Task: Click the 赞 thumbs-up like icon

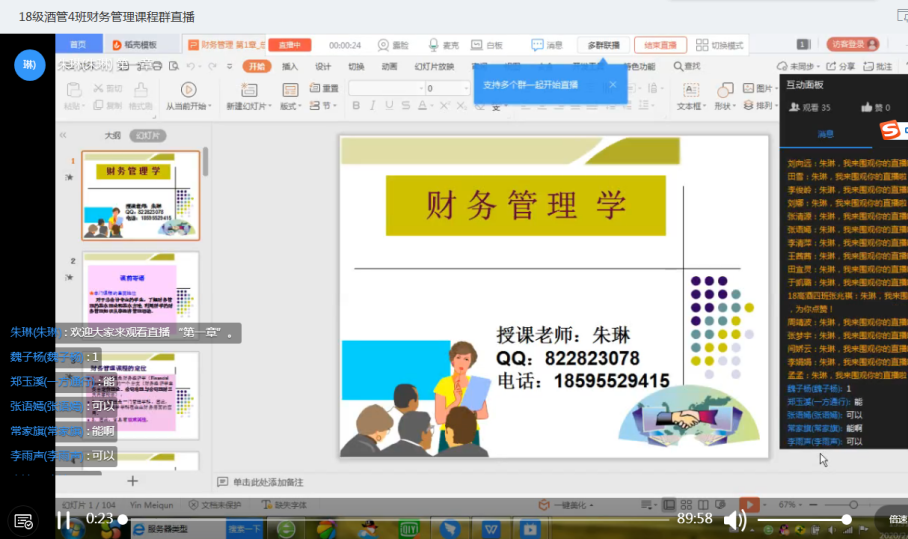Action: pos(866,107)
